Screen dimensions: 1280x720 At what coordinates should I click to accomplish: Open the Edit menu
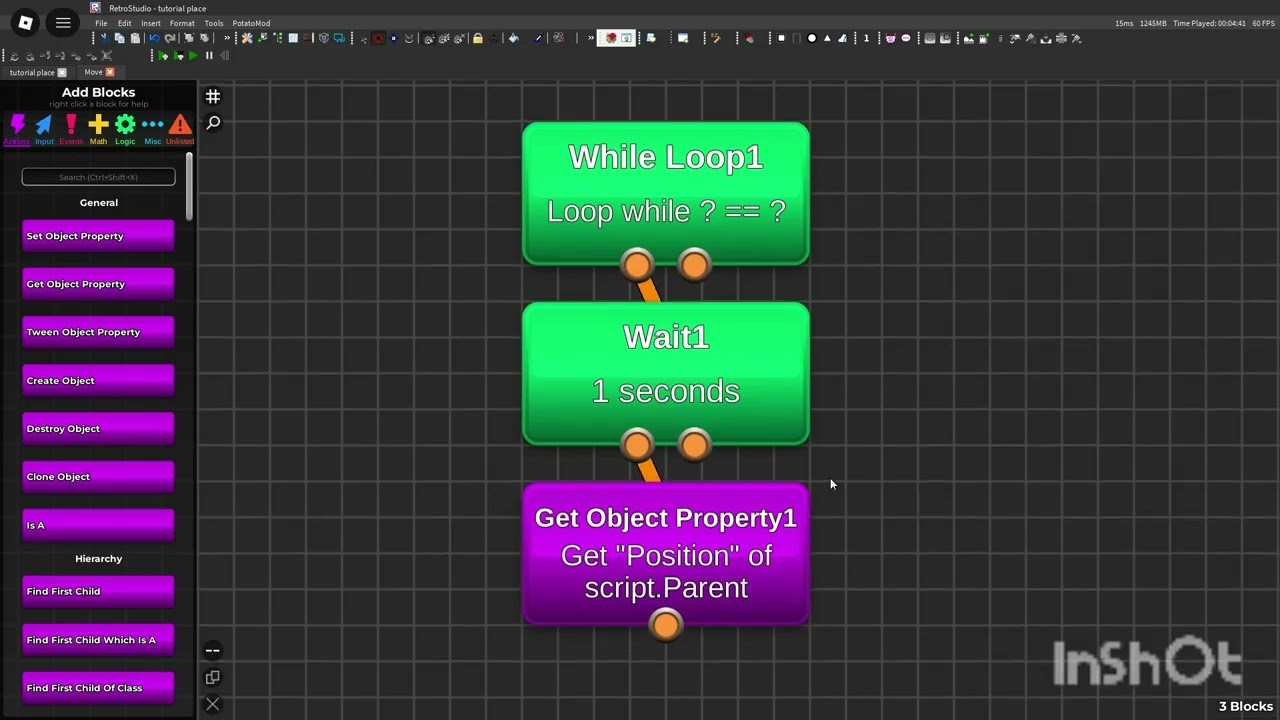[124, 23]
